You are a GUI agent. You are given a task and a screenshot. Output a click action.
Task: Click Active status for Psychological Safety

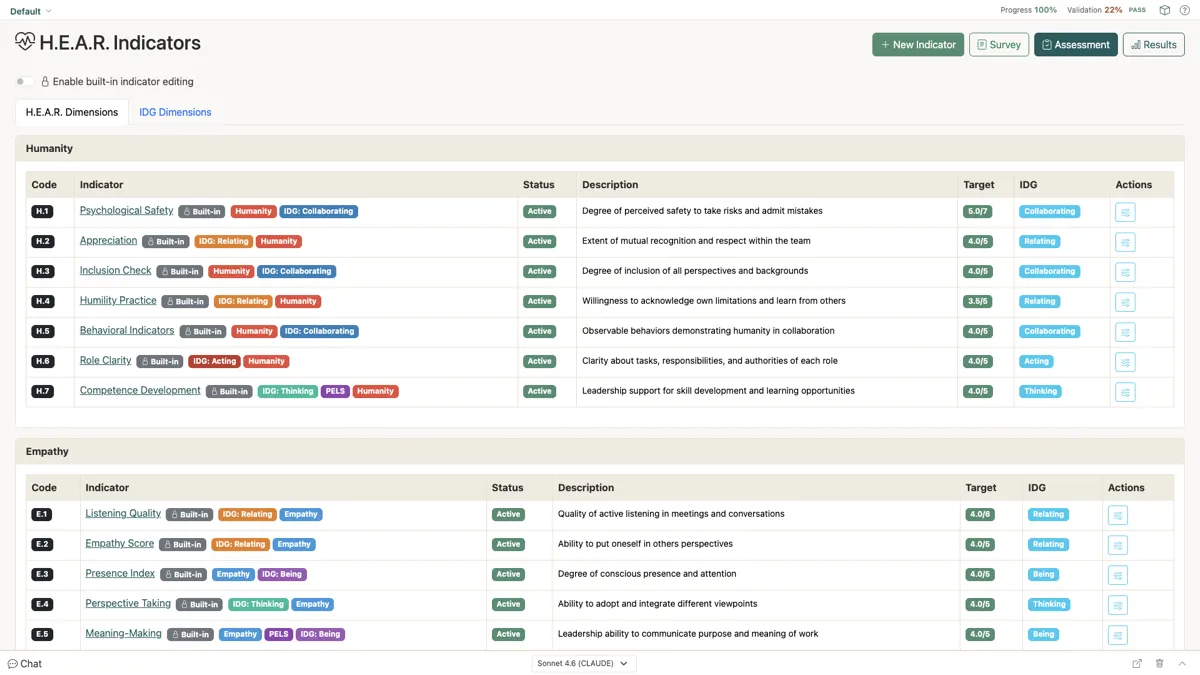[539, 211]
